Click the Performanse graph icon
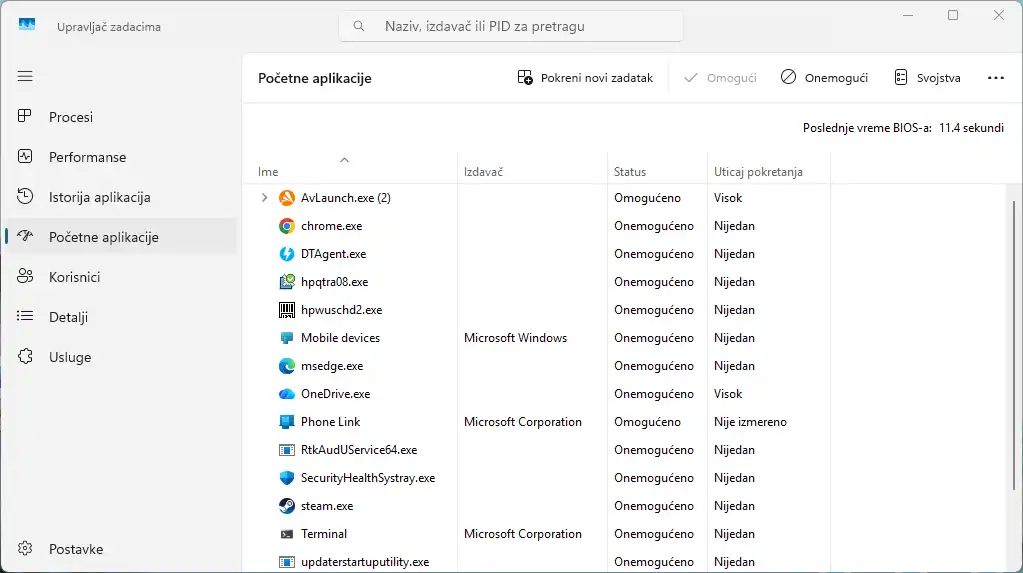 pyautogui.click(x=25, y=157)
